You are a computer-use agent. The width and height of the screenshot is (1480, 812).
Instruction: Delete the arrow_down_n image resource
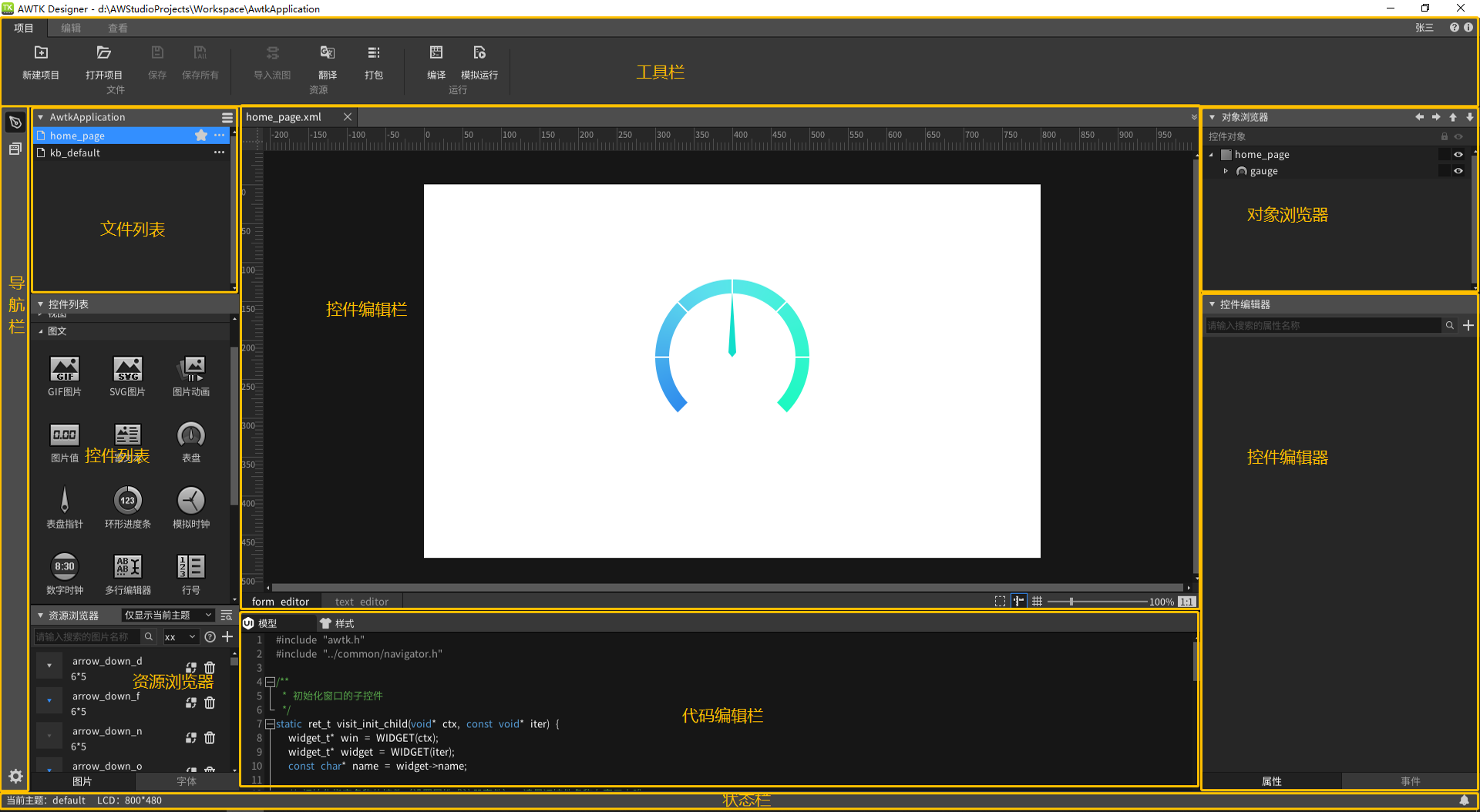pyautogui.click(x=210, y=738)
